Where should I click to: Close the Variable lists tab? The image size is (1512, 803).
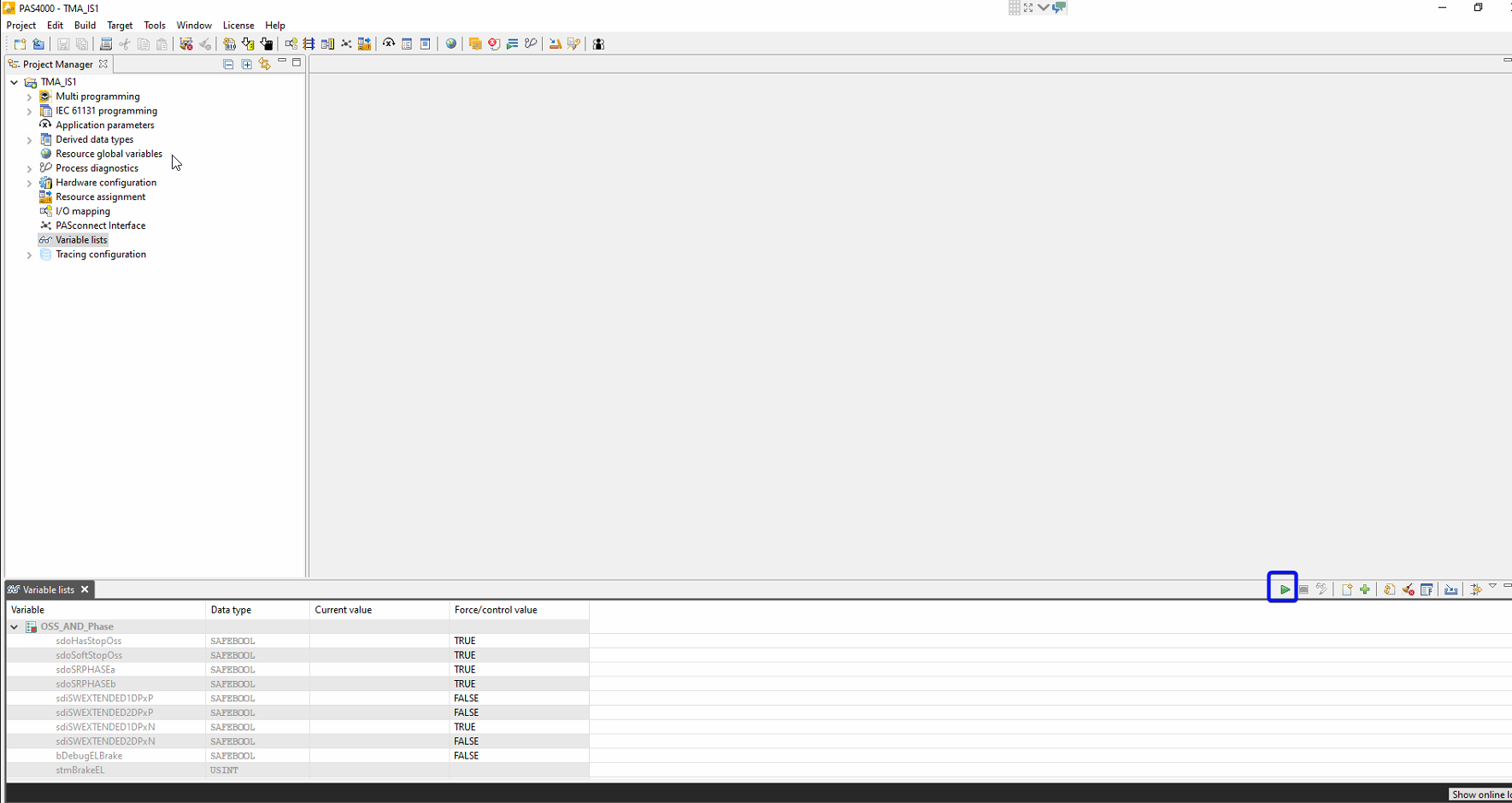(85, 589)
